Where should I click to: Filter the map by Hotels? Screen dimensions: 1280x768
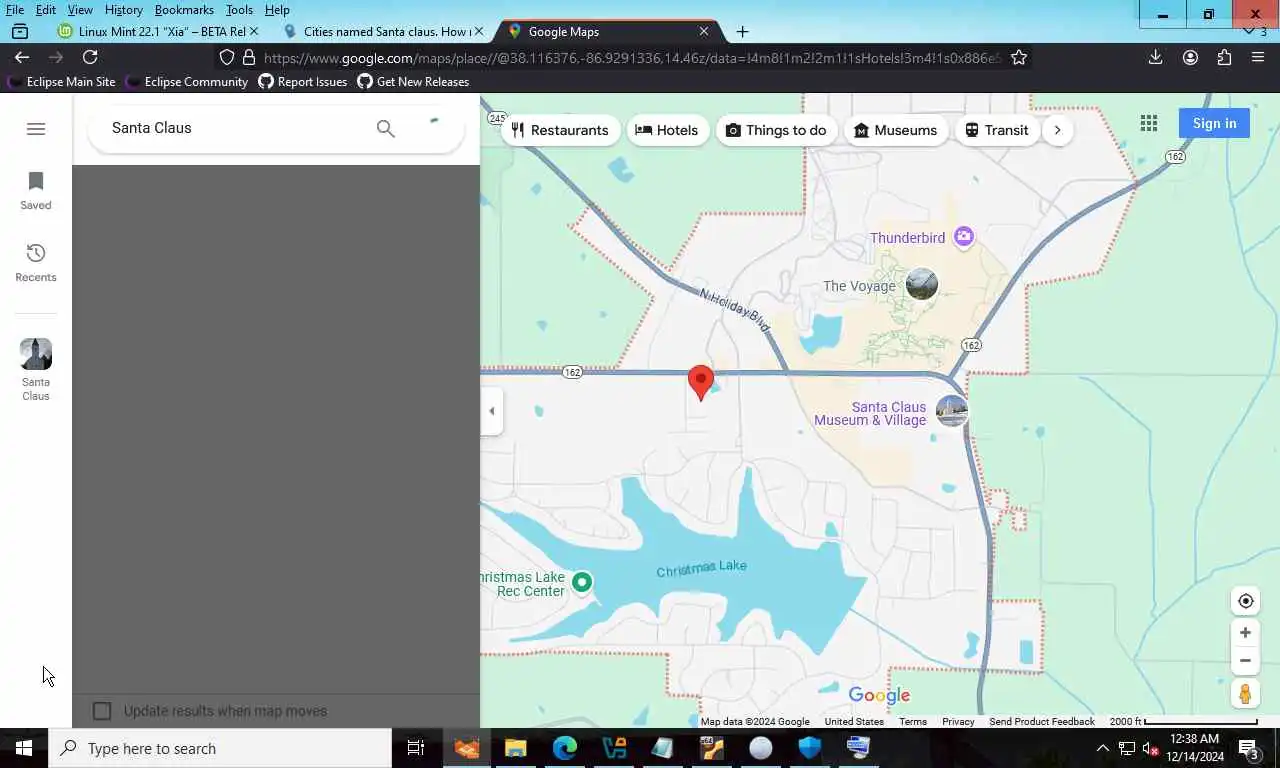pos(667,130)
